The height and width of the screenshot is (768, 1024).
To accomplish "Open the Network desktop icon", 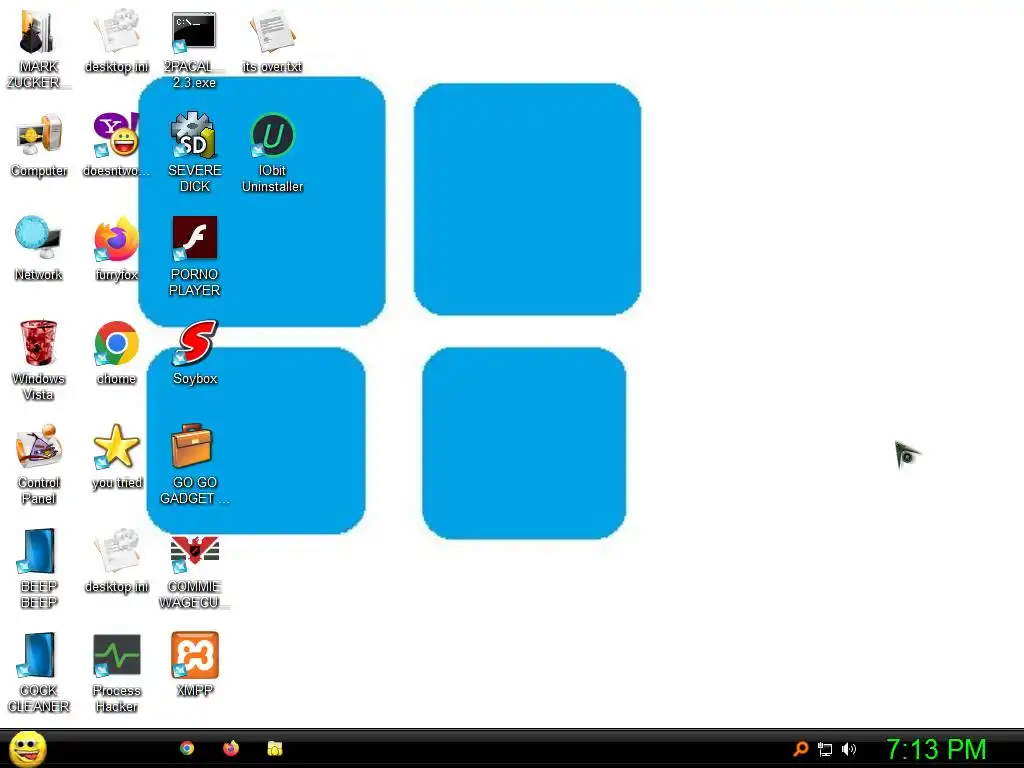I will click(x=39, y=238).
